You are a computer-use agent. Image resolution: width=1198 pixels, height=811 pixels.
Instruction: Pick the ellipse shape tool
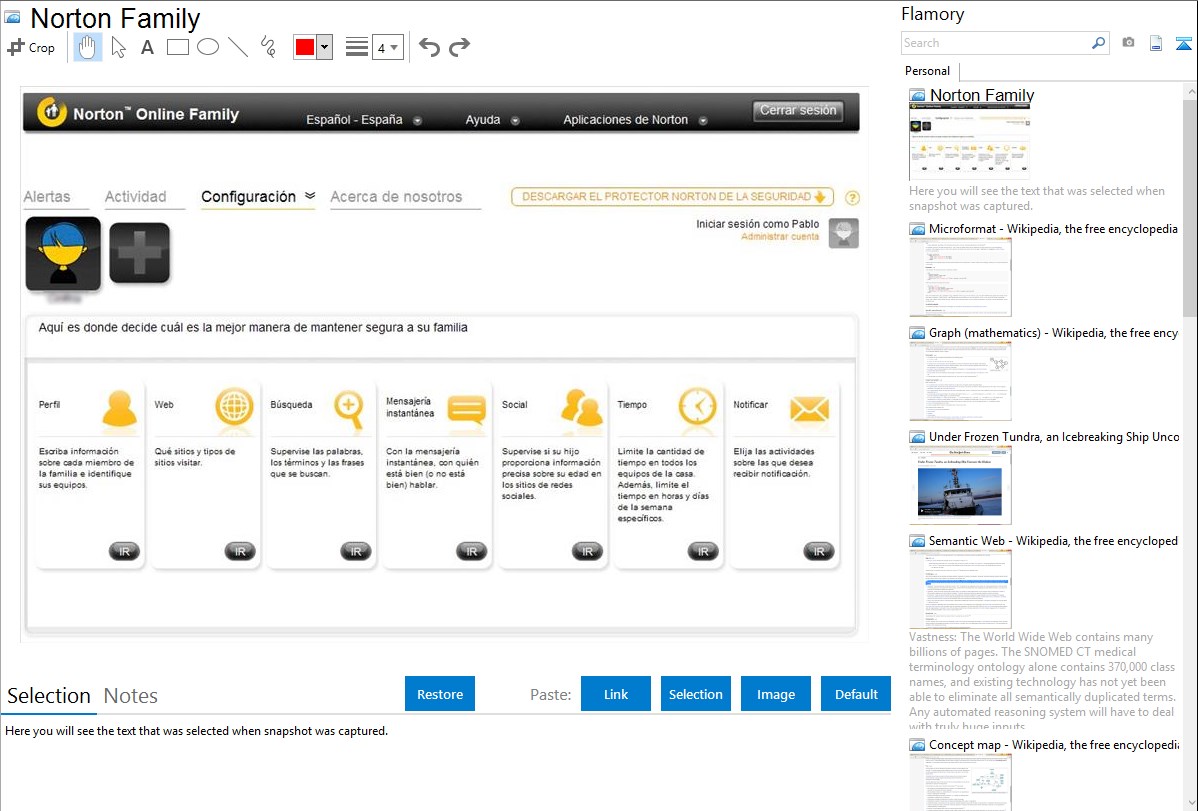208,47
